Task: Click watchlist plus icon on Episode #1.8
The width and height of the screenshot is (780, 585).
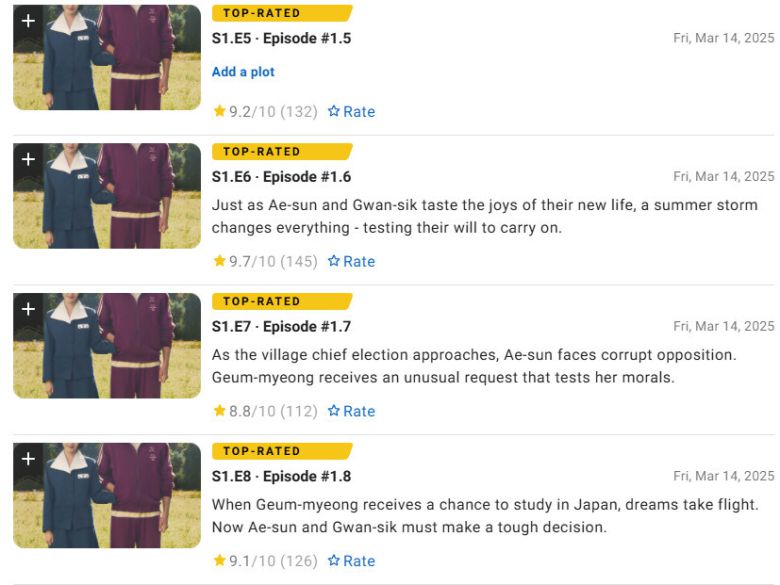Action: point(28,459)
